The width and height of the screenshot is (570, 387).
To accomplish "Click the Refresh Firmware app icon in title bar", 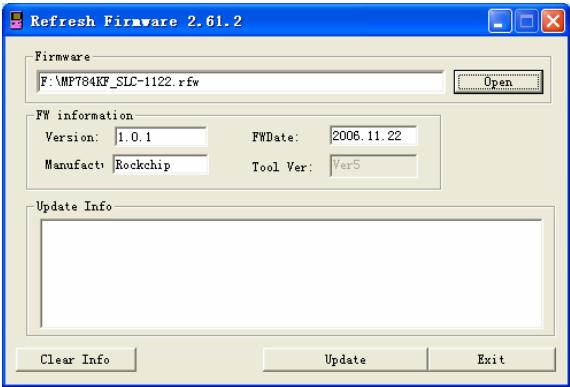I will pyautogui.click(x=16, y=20).
